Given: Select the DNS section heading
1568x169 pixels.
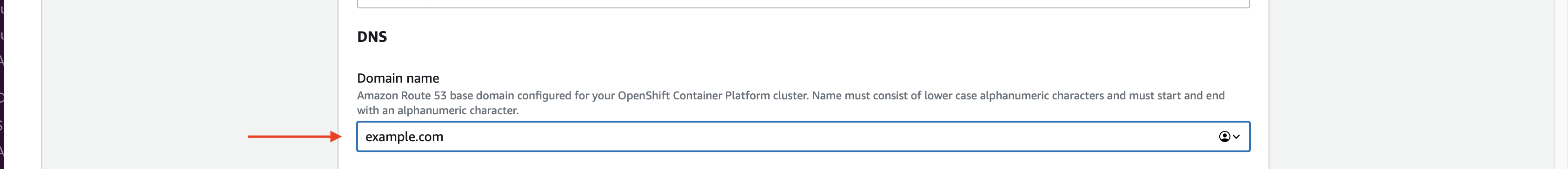Looking at the screenshot, I should [x=372, y=37].
